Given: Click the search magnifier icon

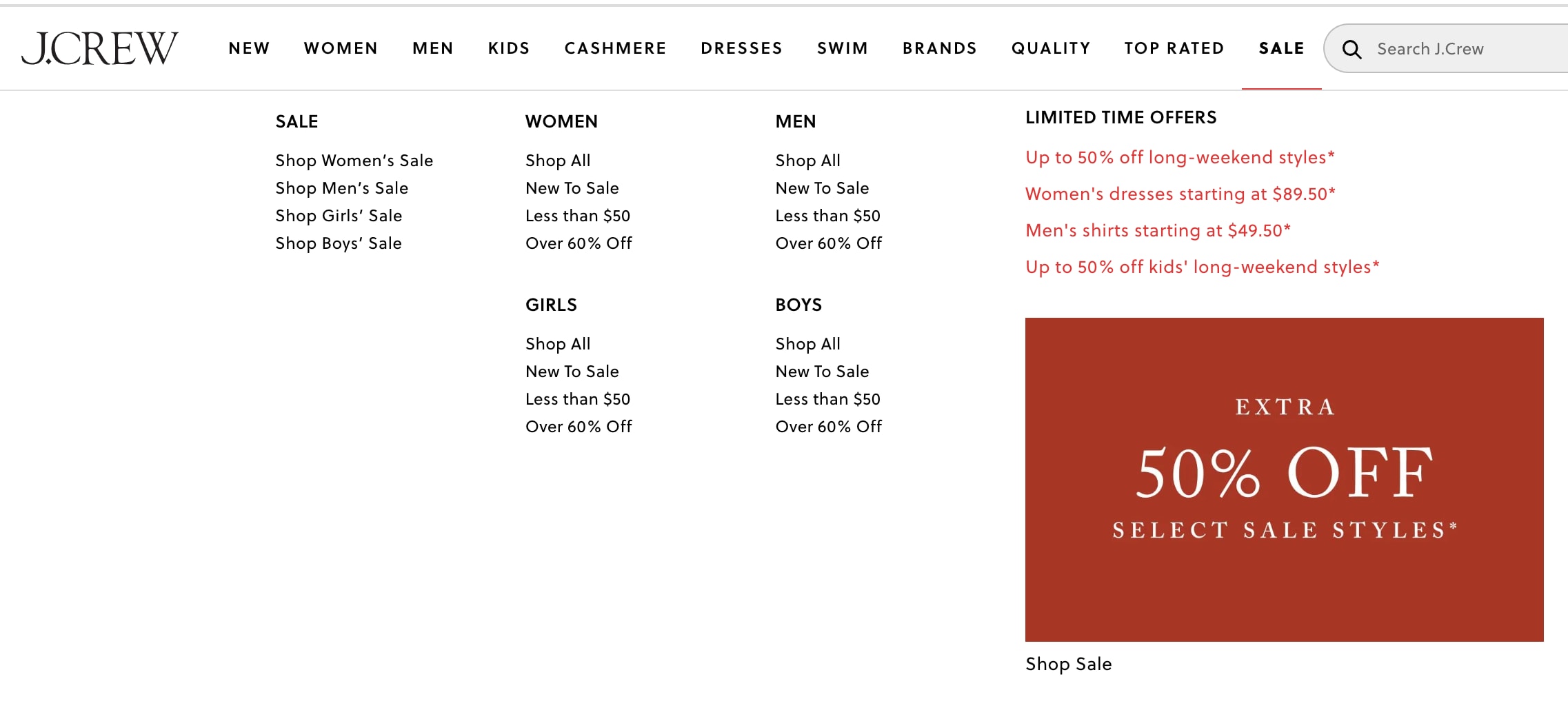Looking at the screenshot, I should 1351,49.
